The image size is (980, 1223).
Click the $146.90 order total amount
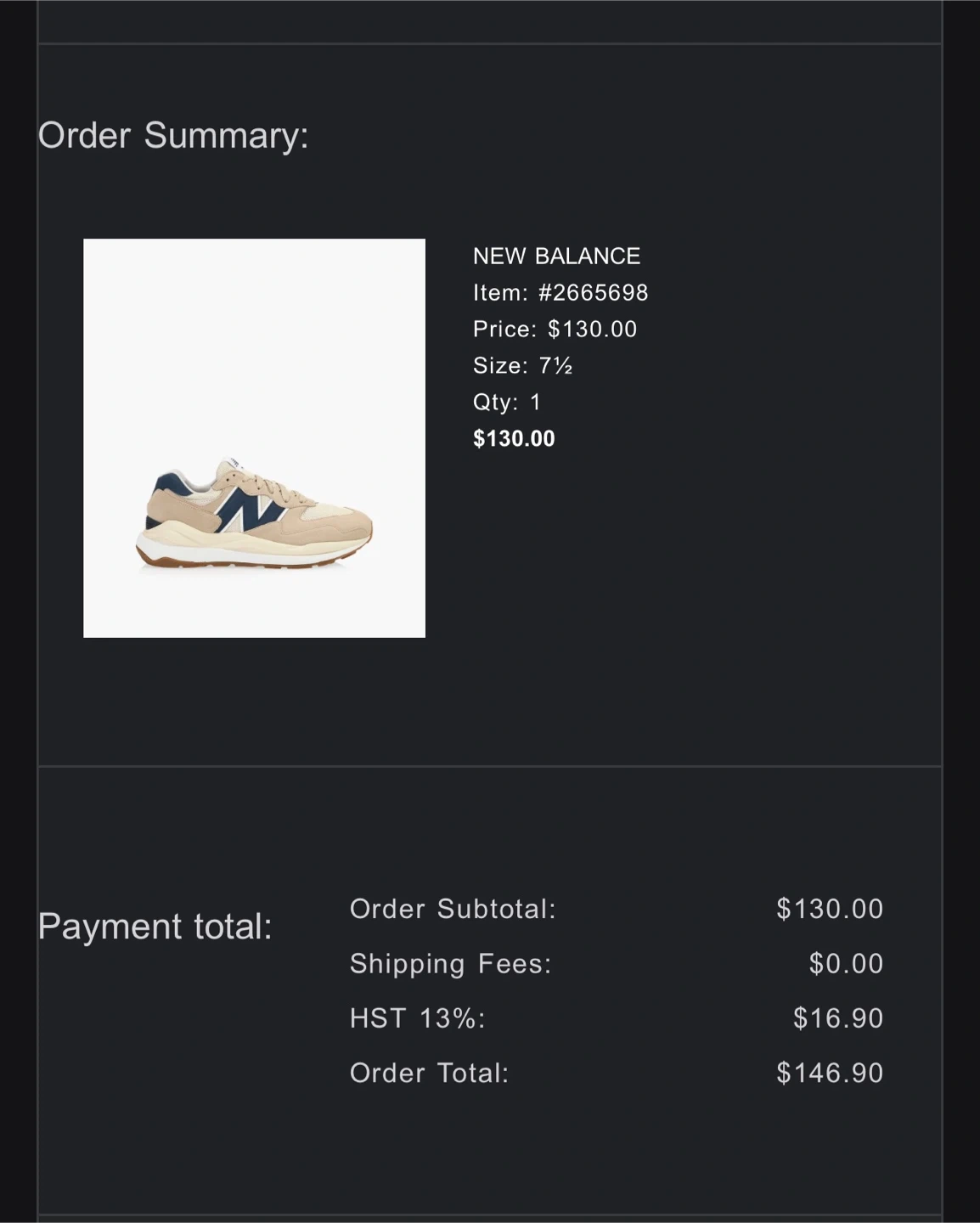830,1073
